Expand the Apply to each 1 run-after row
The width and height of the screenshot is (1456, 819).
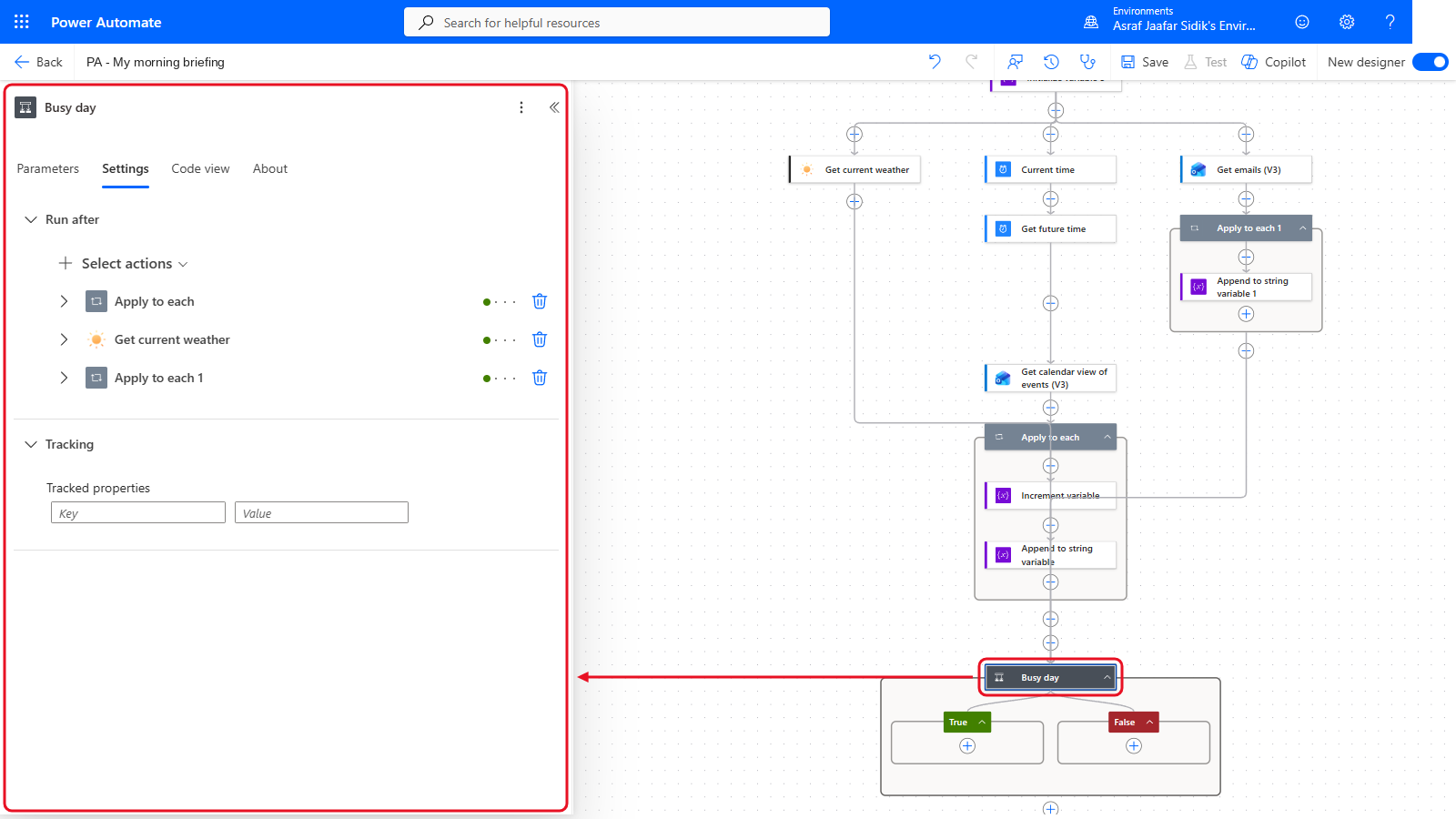[x=64, y=378]
